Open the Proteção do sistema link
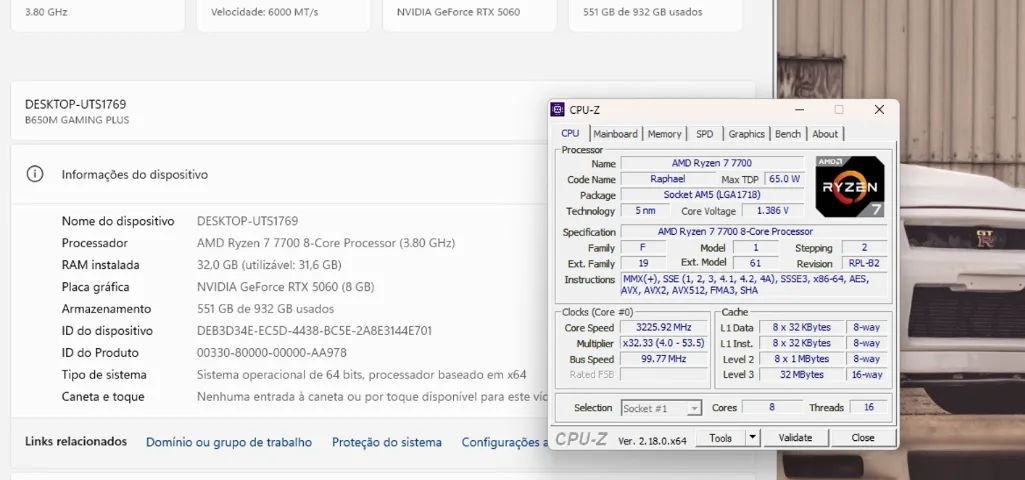 coord(387,442)
